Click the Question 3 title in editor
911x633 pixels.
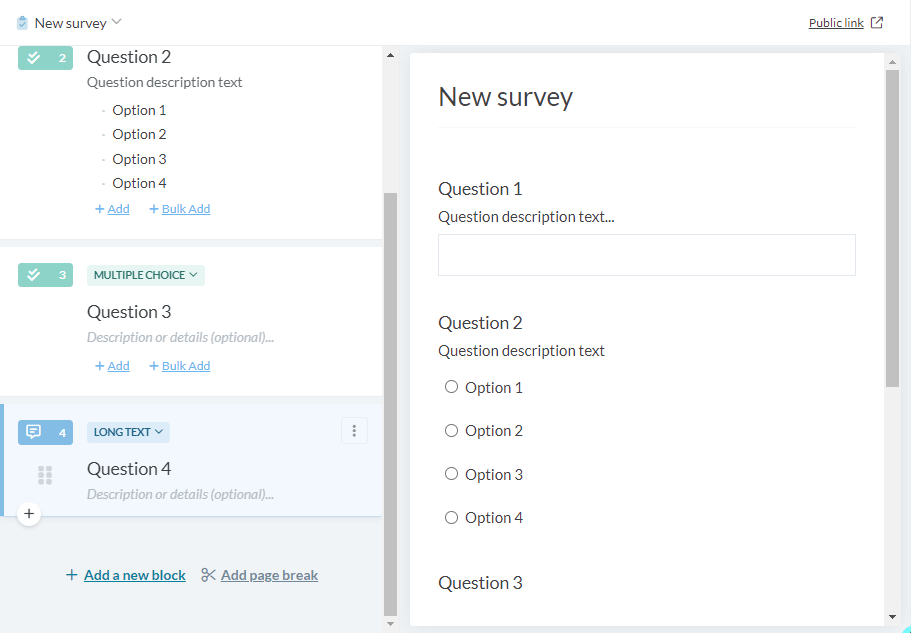[x=129, y=312]
